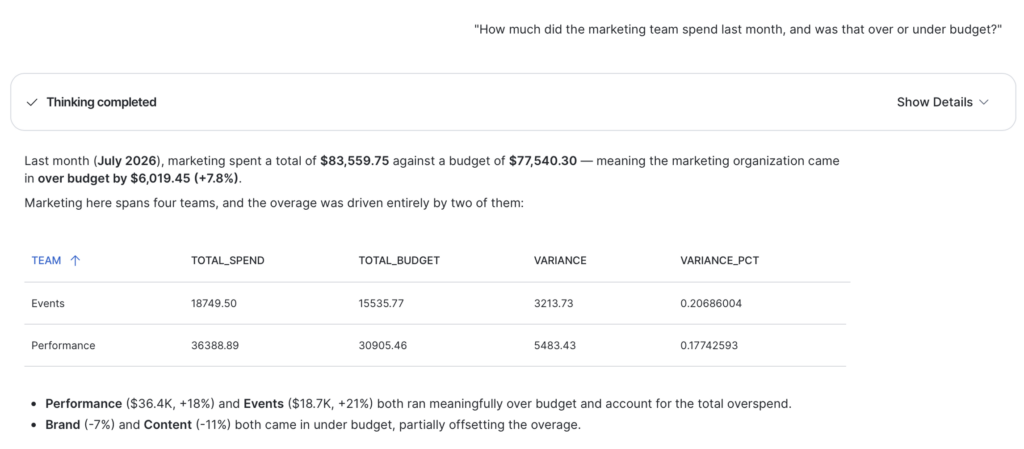Image resolution: width=1024 pixels, height=449 pixels.
Task: Click the VARIANCE column header
Action: point(560,260)
